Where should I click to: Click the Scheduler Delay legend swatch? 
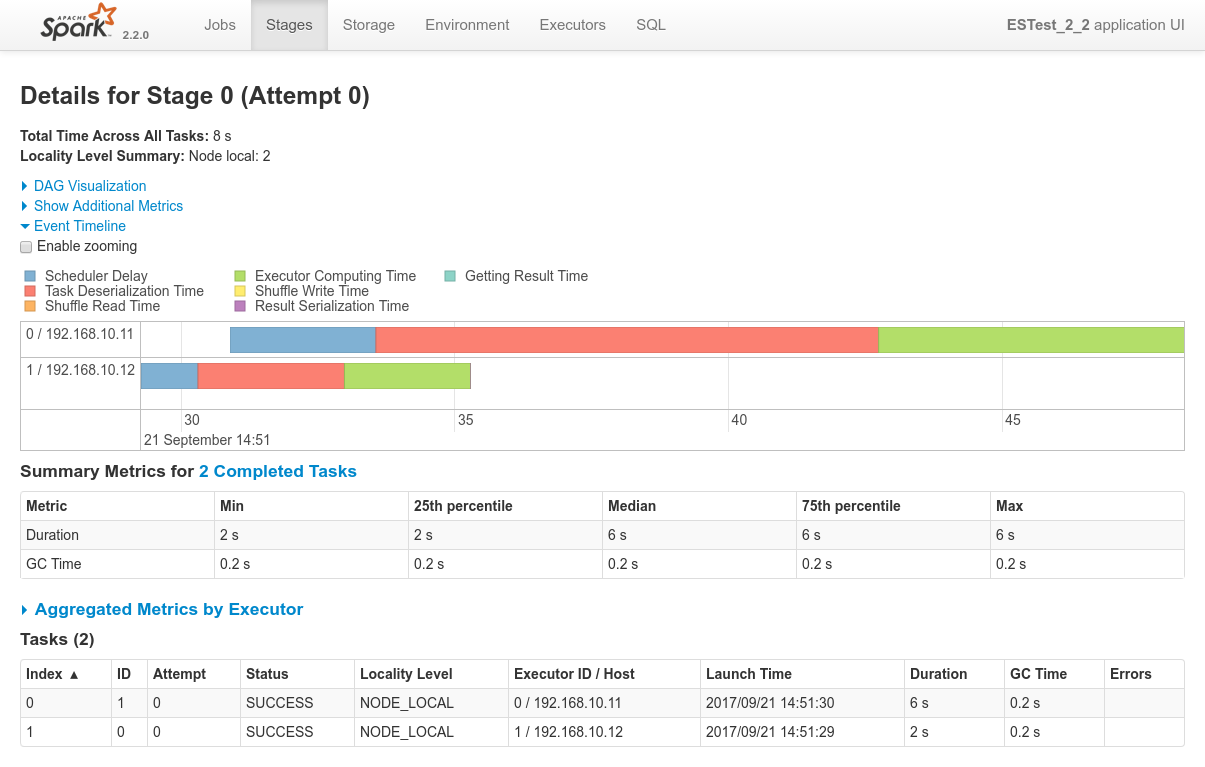(30, 276)
